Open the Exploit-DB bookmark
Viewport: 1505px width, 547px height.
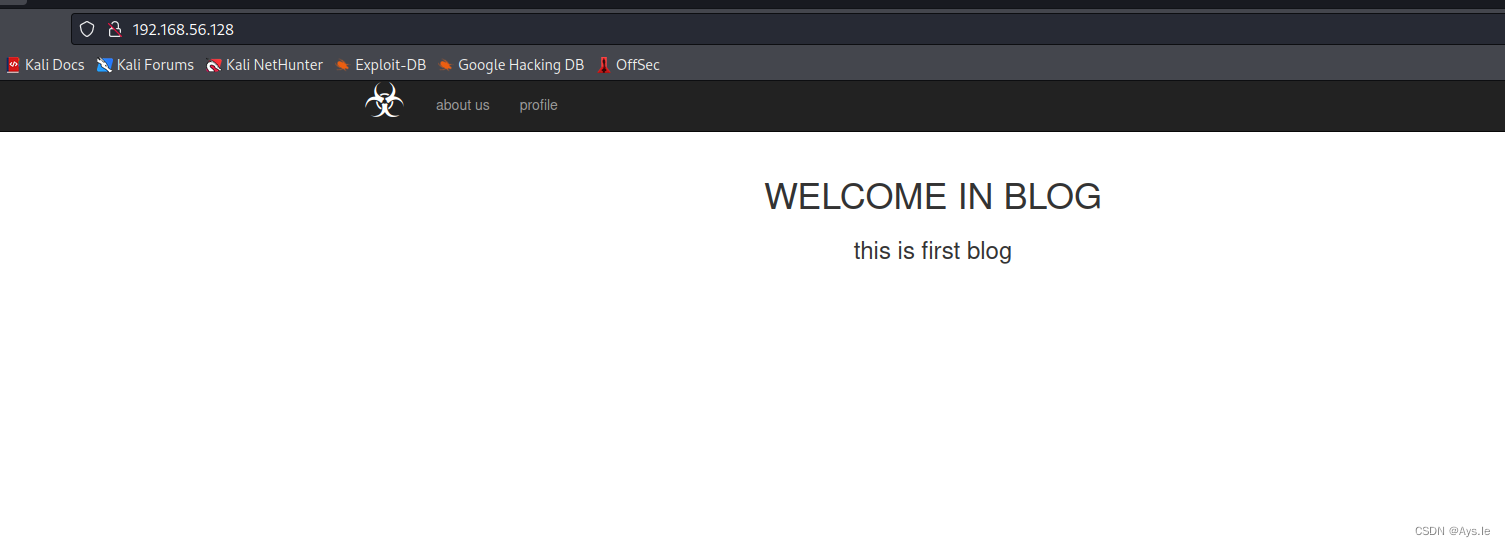(x=380, y=65)
